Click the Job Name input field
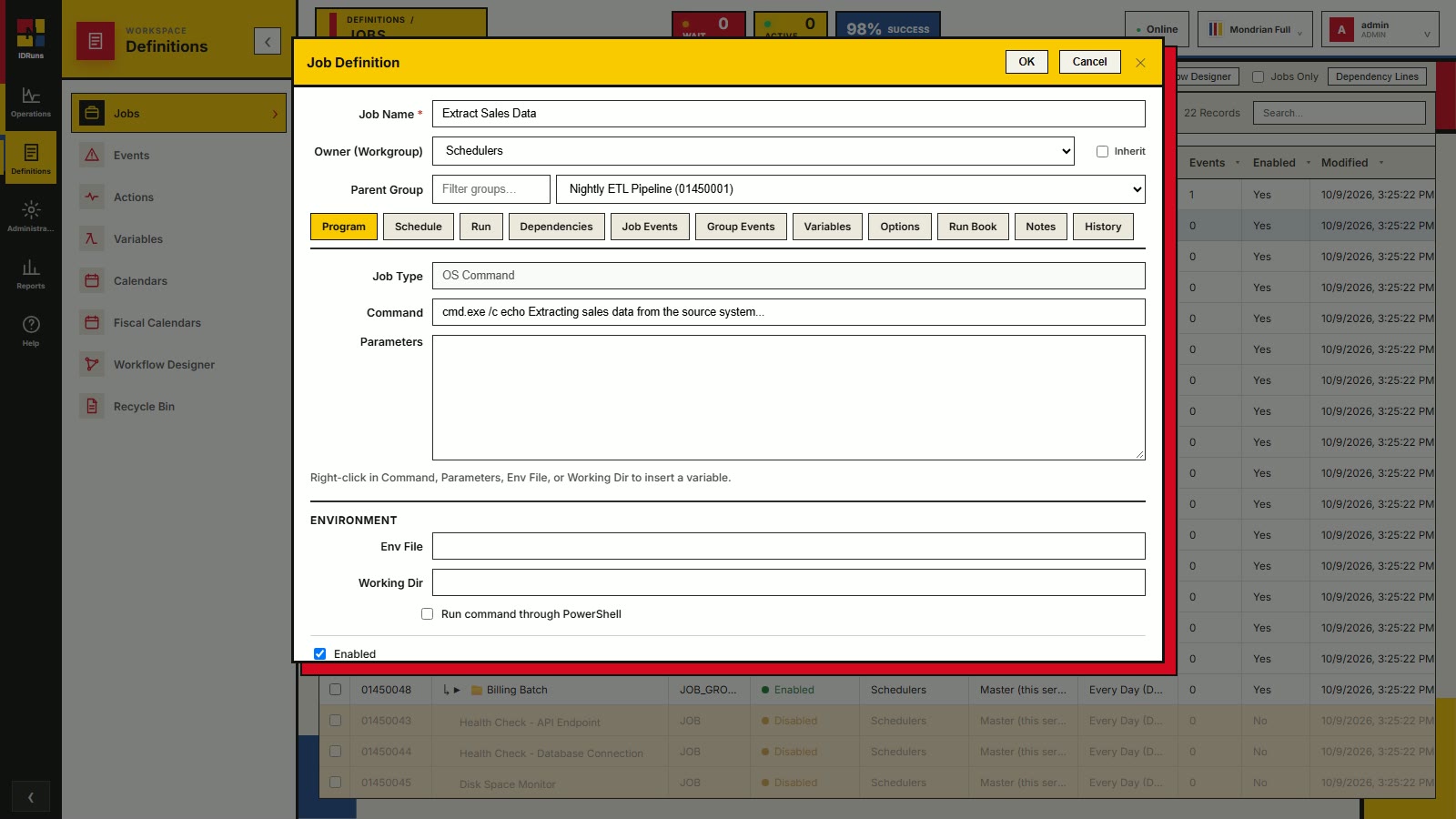 788,114
